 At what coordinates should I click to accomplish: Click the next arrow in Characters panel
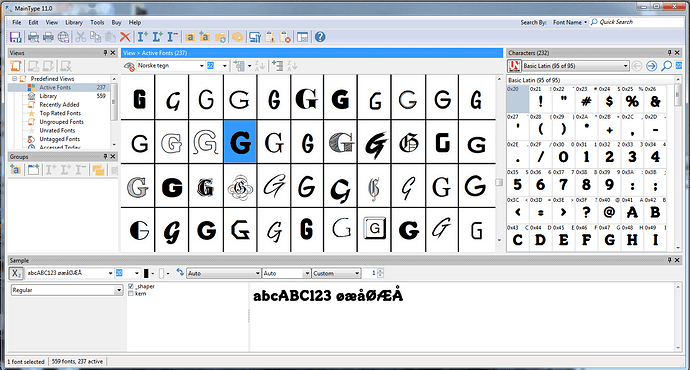pos(651,66)
